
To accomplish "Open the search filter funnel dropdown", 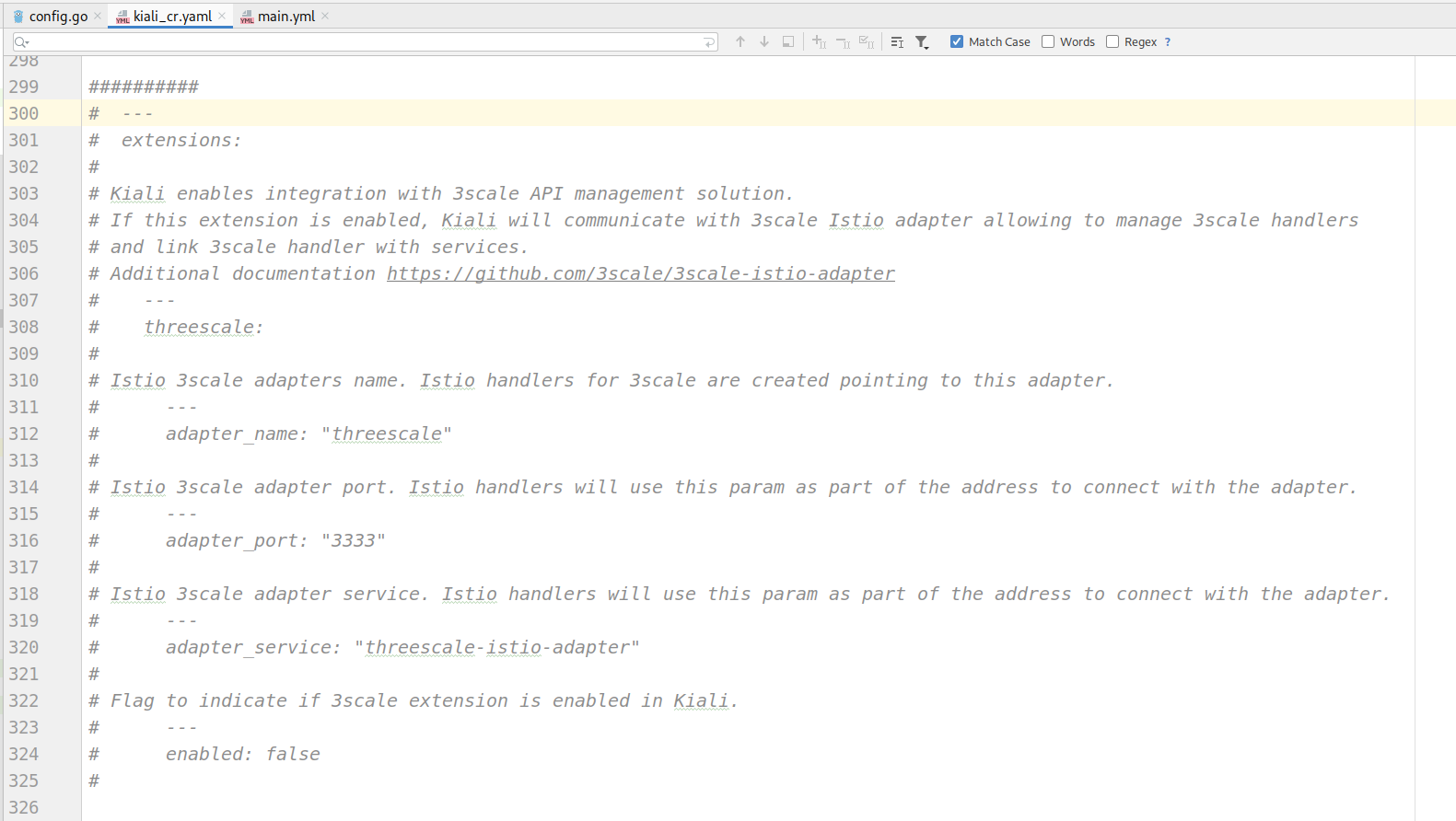I will tap(922, 41).
